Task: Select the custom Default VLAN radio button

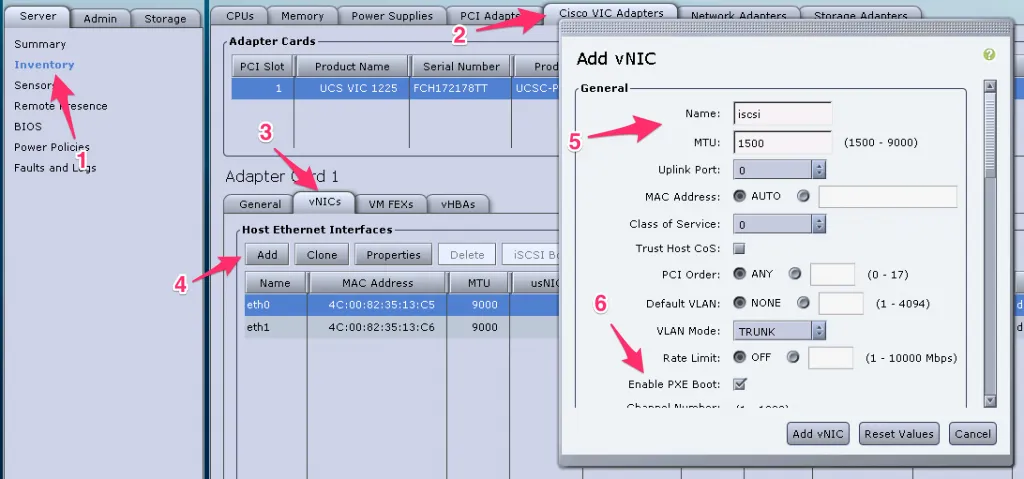Action: click(x=803, y=303)
